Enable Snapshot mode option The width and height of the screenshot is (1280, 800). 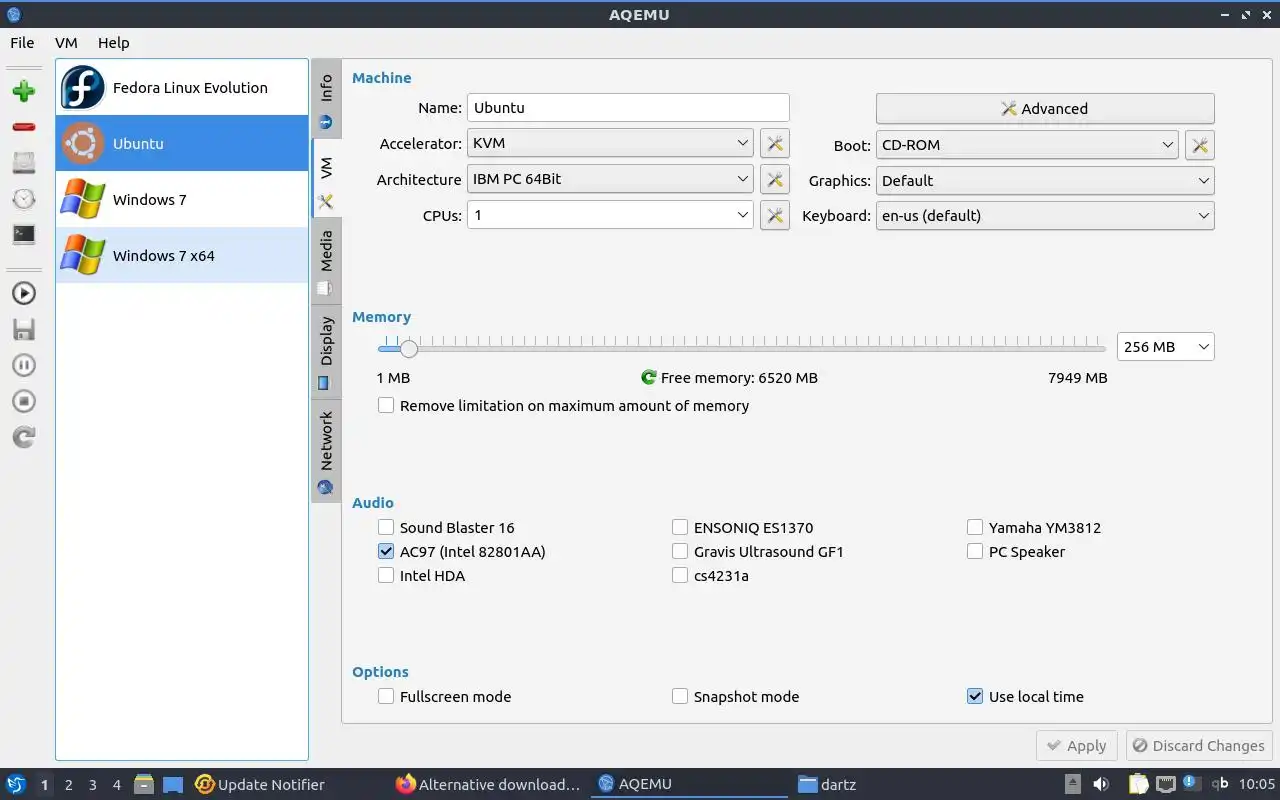click(x=735, y=697)
